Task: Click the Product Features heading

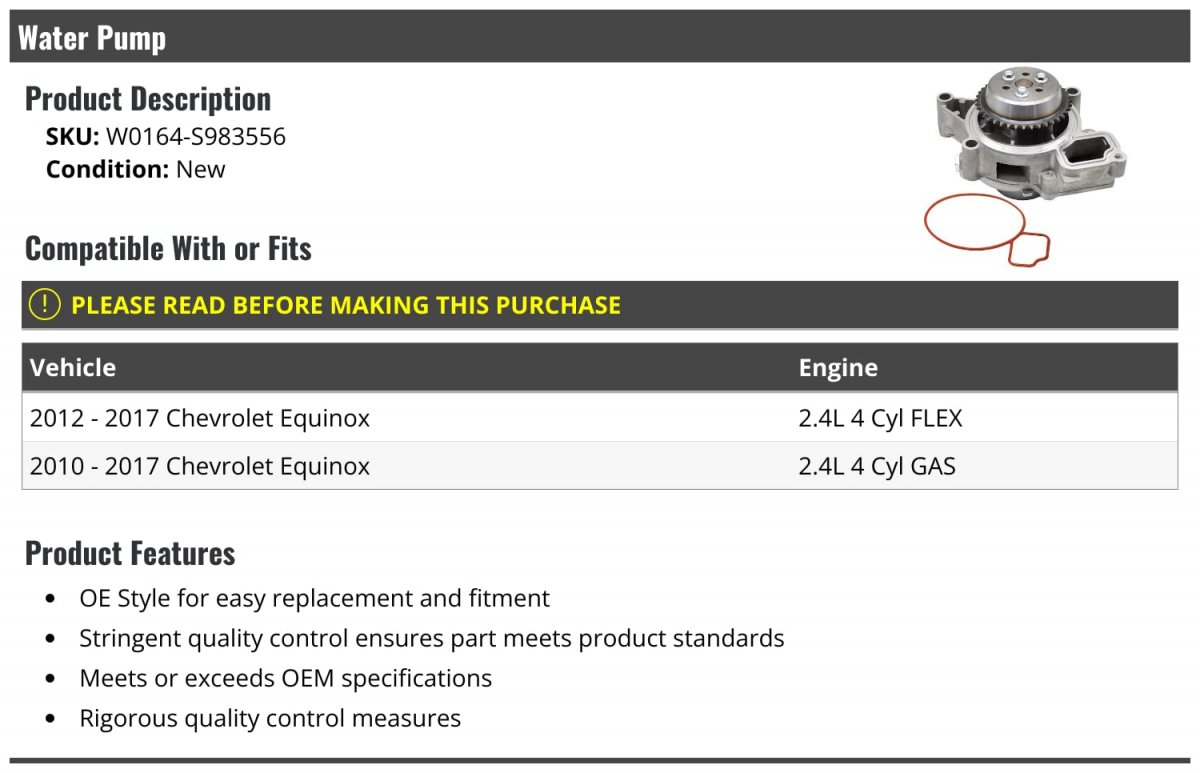Action: pyautogui.click(x=130, y=553)
